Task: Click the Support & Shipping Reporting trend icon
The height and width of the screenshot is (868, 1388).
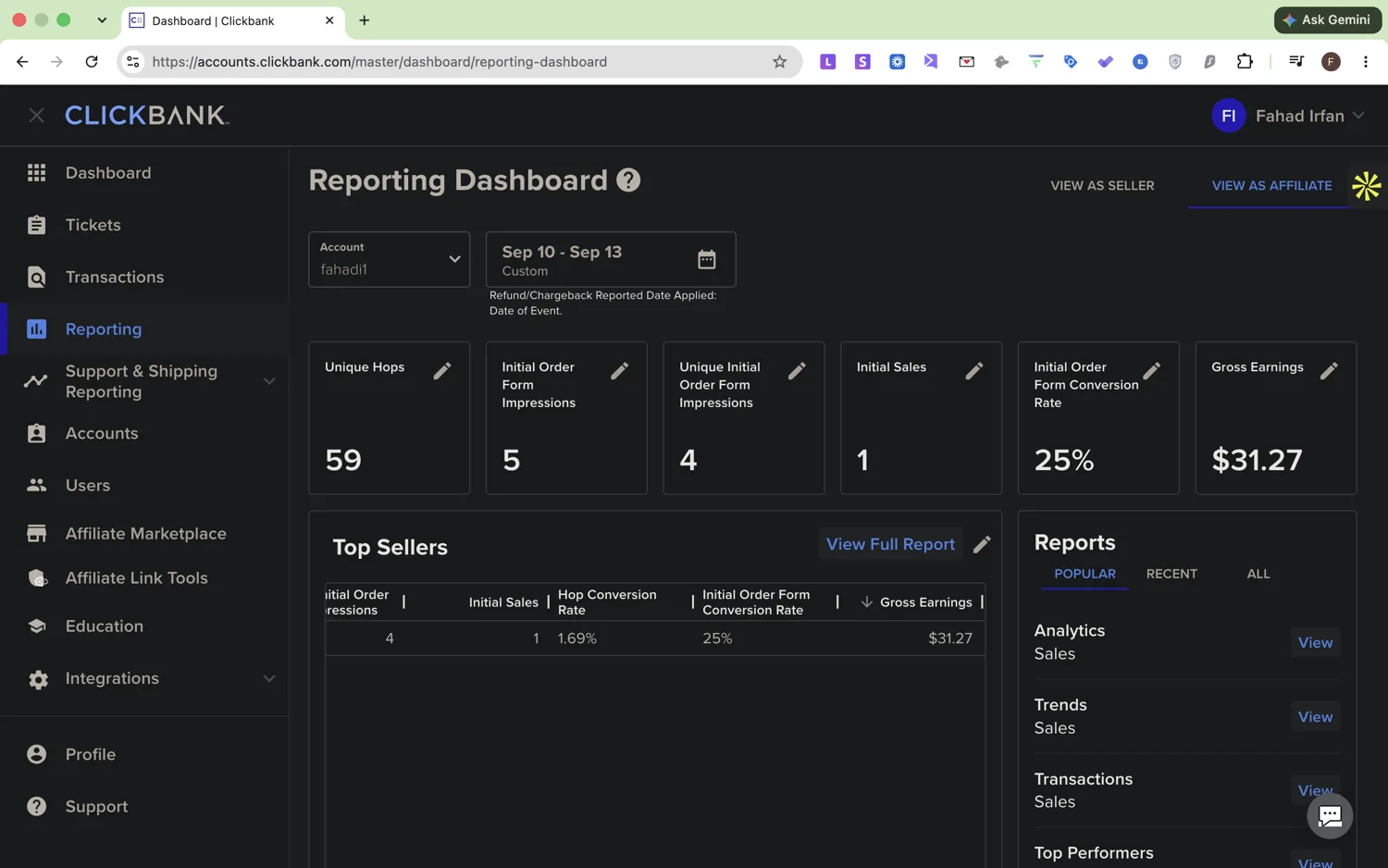Action: point(35,381)
